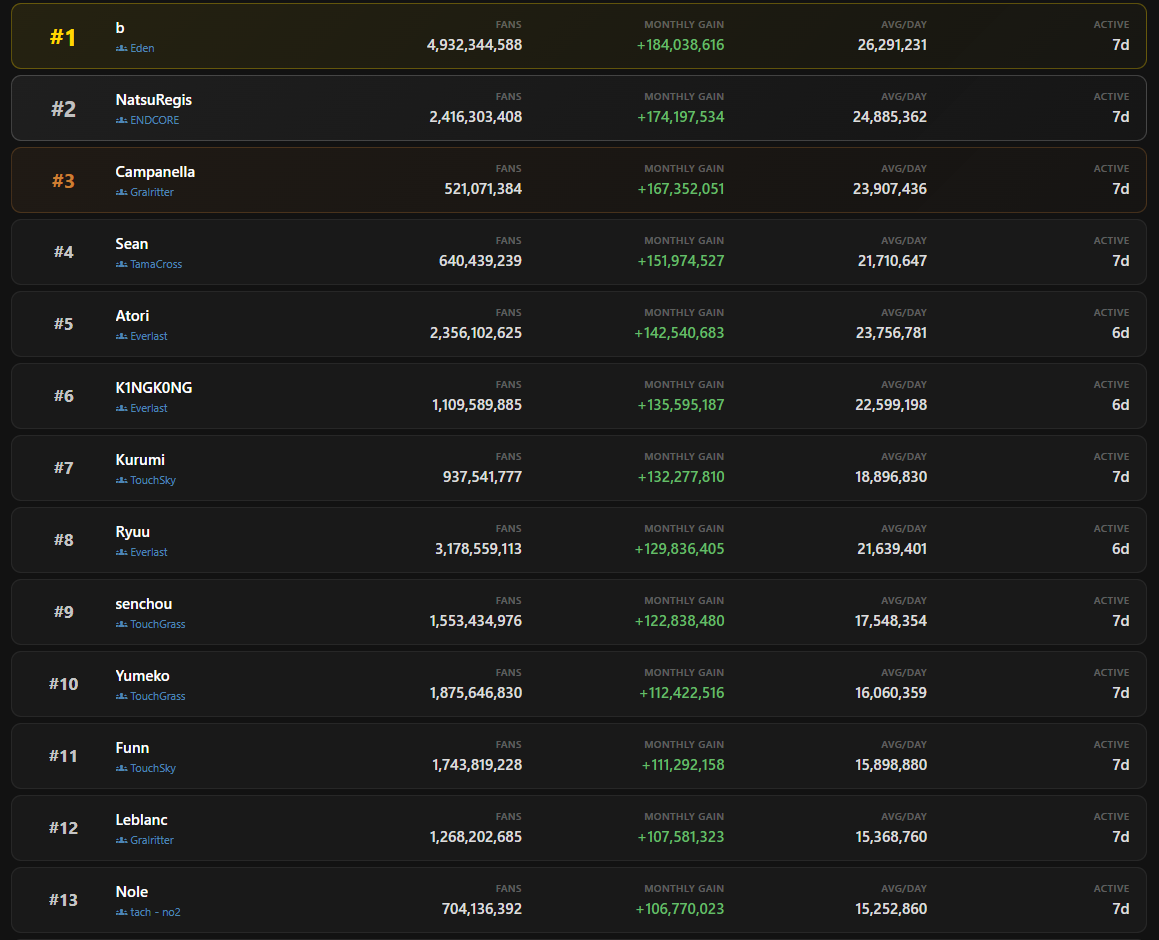
Task: Select player name Yumeko
Action: coord(142,676)
